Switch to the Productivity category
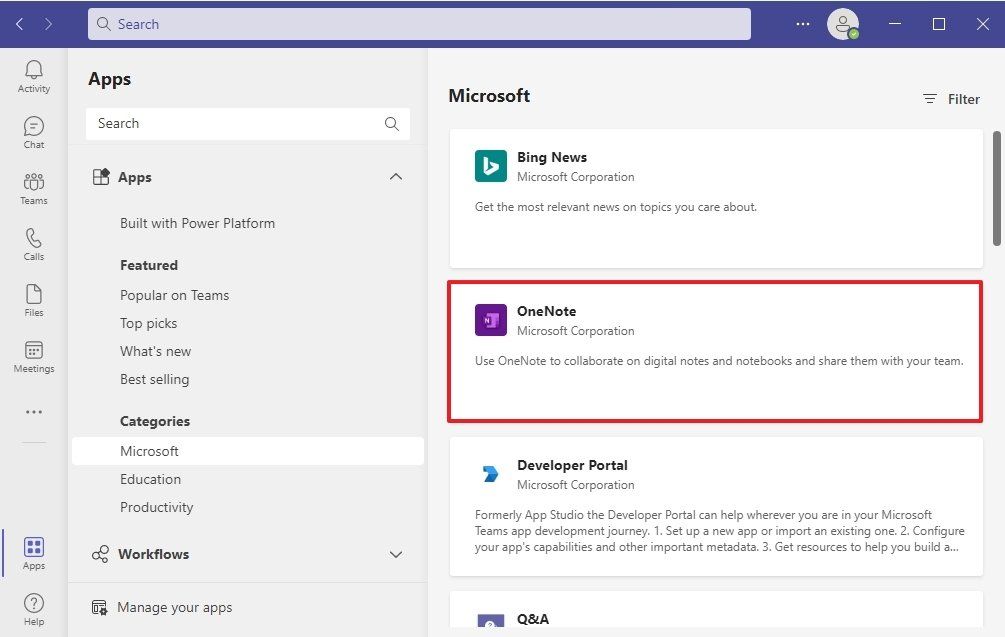The image size is (1005, 637). [156, 507]
